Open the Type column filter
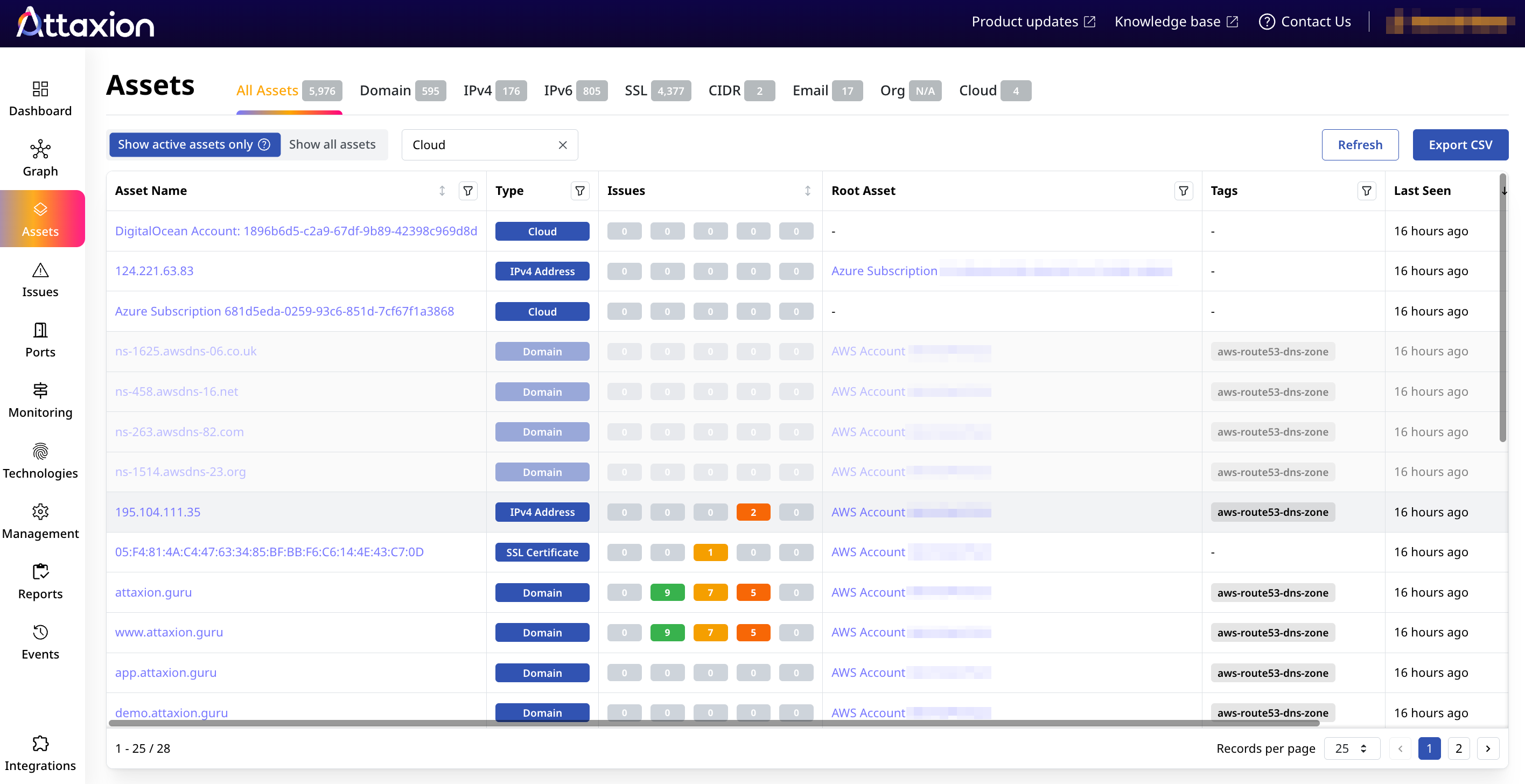 click(x=579, y=191)
